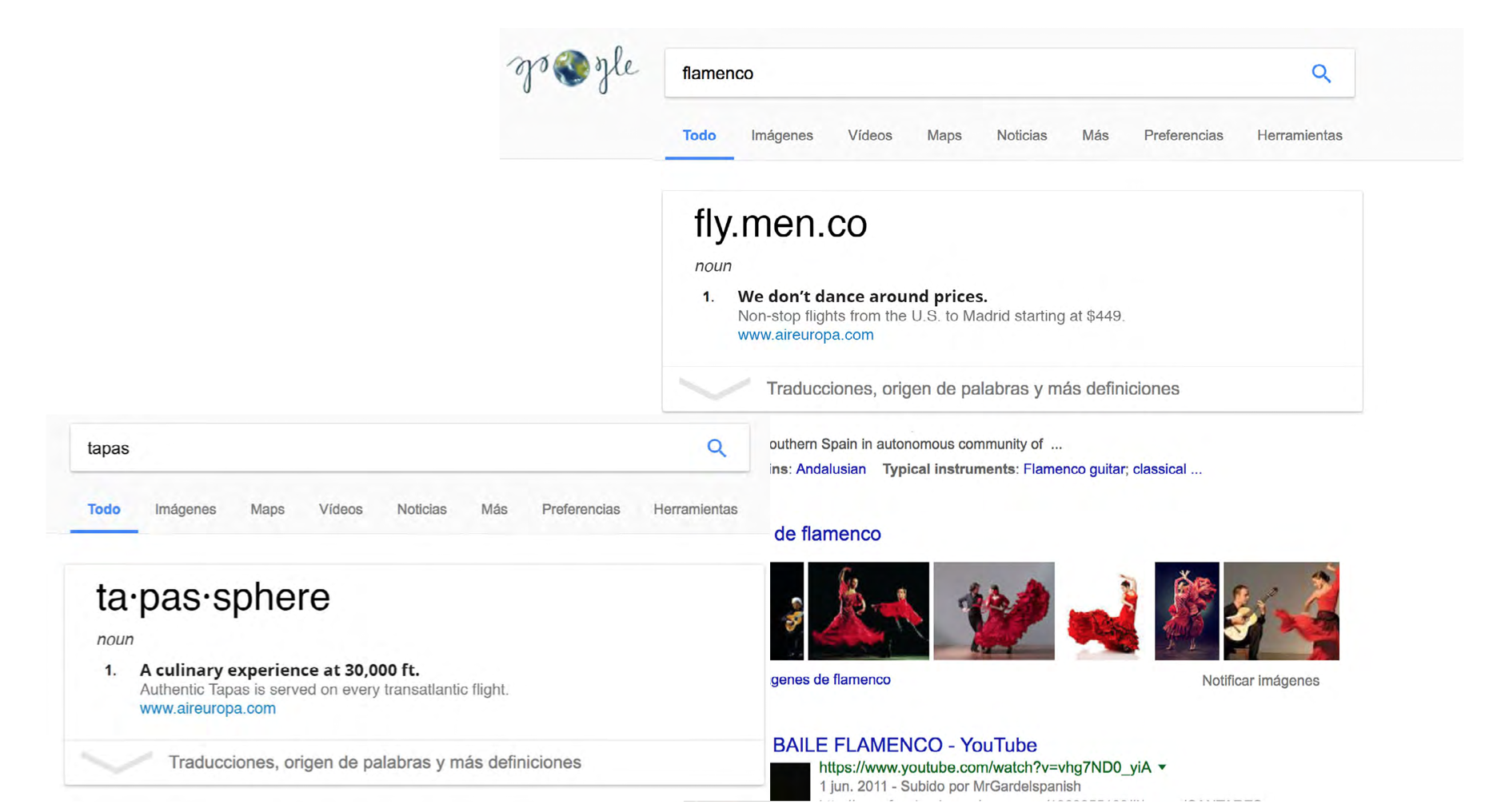The height and width of the screenshot is (812, 1489).
Task: Click the 'fly.men.co' headword
Action: coord(780,224)
